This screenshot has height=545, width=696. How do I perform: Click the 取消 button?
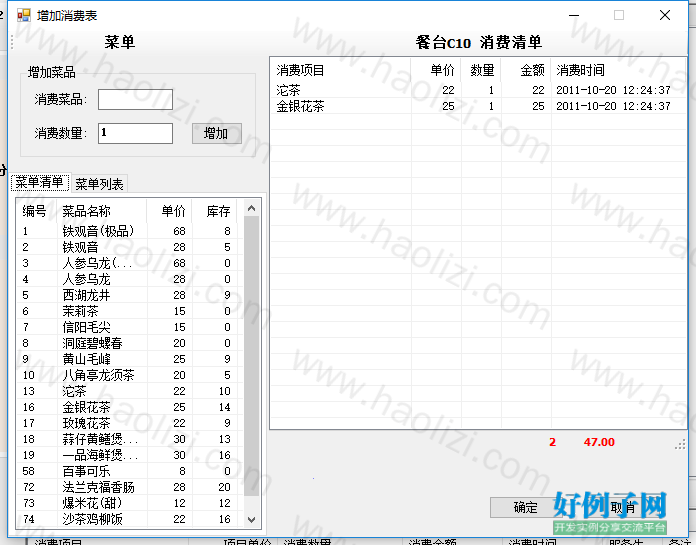[x=623, y=507]
